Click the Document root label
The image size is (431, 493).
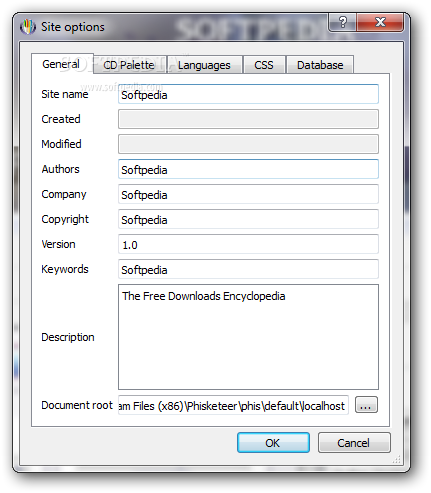click(x=77, y=405)
